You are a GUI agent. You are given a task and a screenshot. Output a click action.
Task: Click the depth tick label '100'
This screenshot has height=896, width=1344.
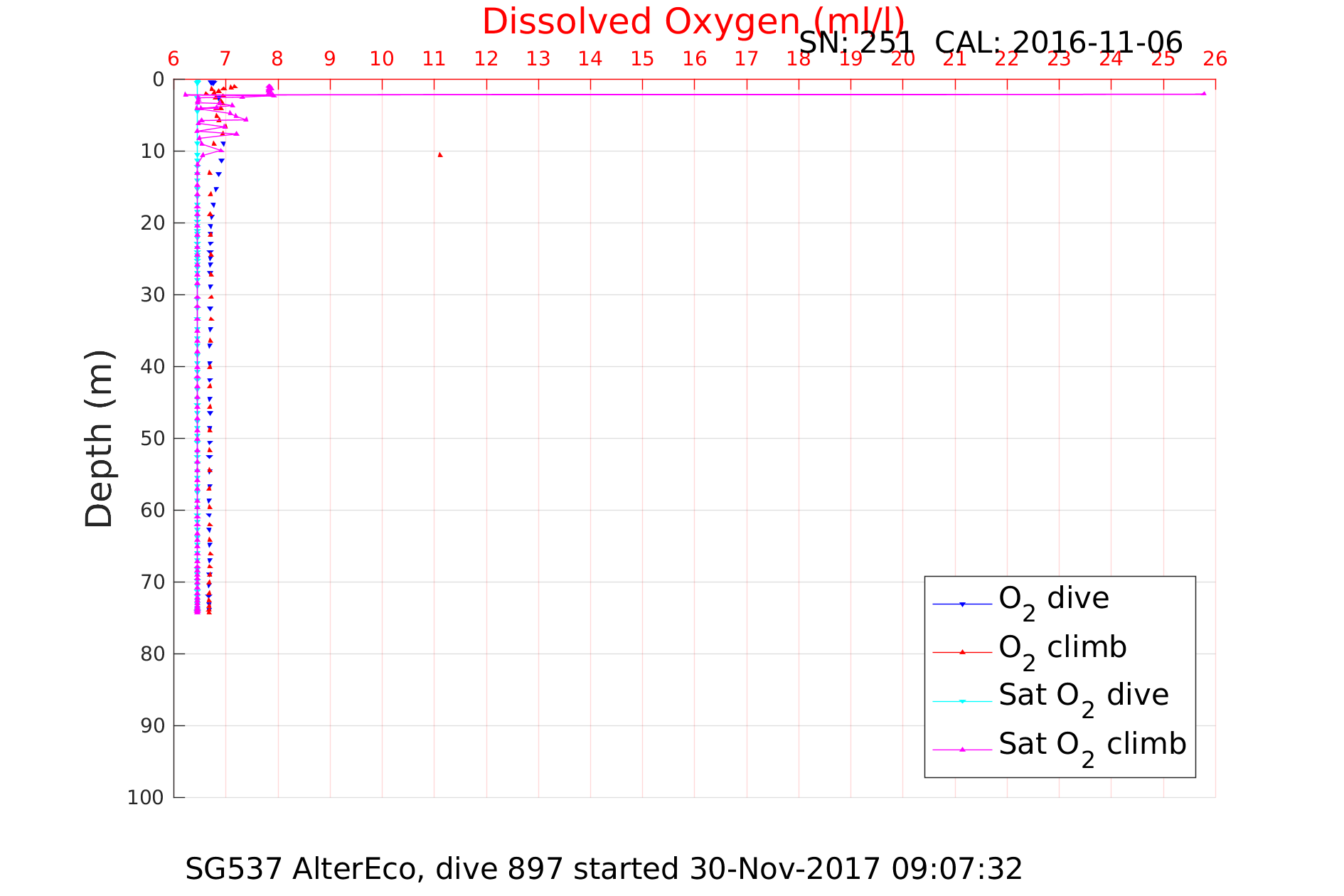click(x=146, y=798)
